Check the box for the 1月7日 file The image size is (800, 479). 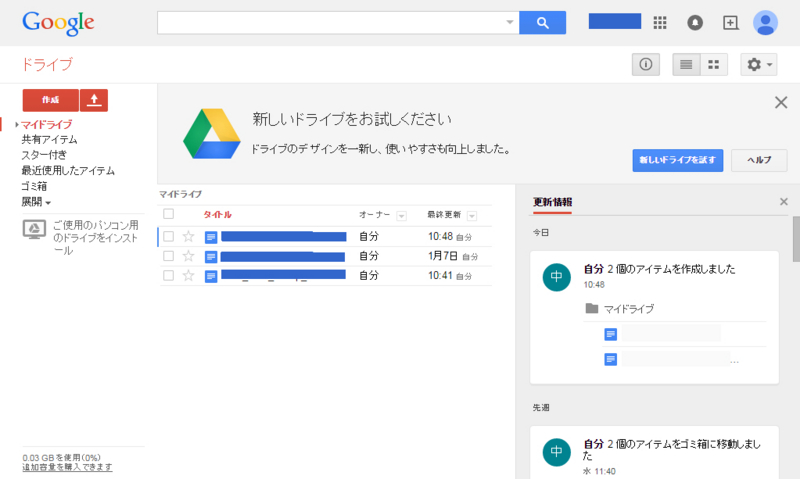(168, 256)
